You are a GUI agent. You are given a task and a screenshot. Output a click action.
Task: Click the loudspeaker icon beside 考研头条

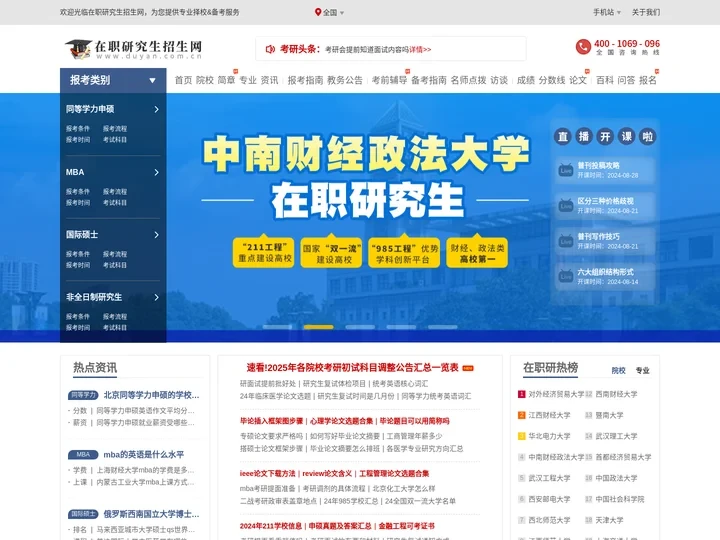(270, 49)
